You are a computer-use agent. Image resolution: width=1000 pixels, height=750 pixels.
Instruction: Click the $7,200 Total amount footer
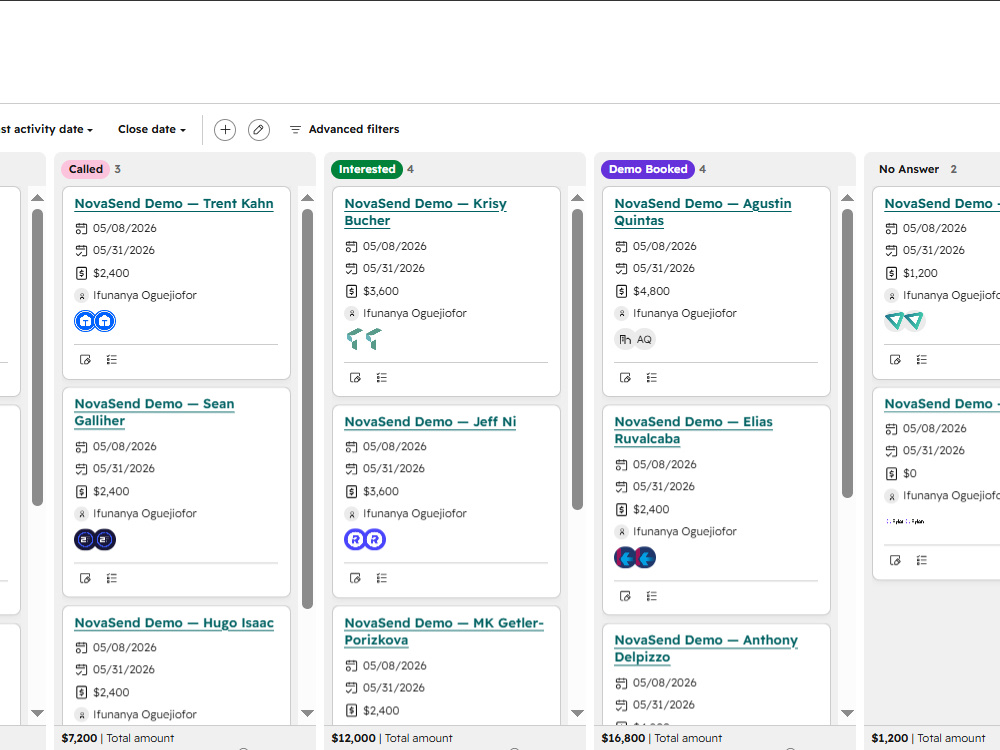point(117,738)
